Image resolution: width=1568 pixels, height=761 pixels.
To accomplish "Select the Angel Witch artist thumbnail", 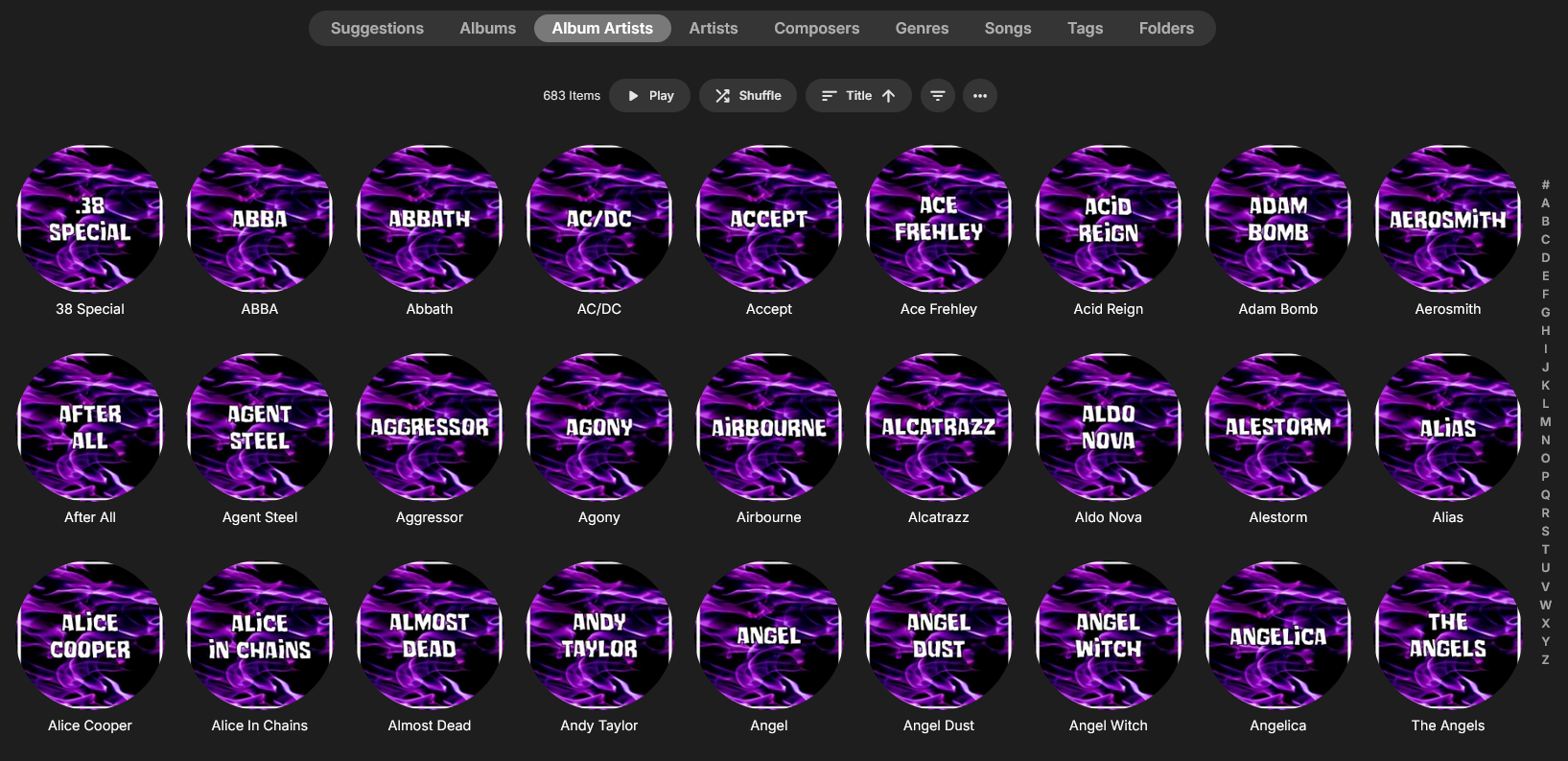I will point(1109,635).
